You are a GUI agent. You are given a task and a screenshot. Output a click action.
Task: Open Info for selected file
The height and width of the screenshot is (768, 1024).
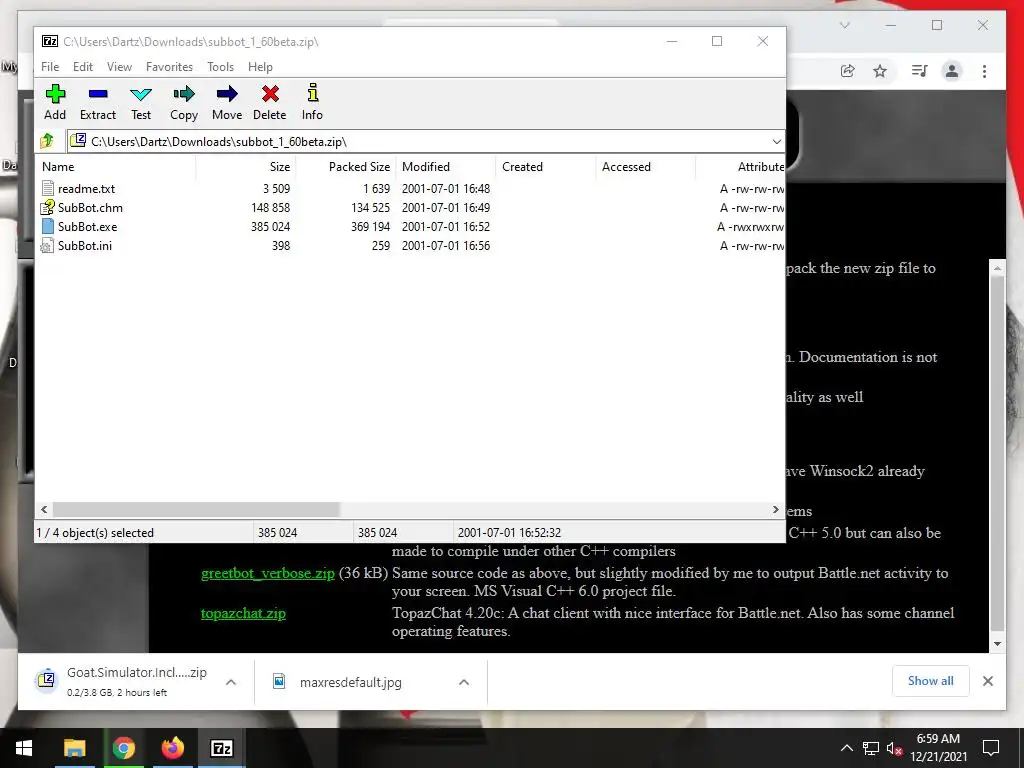(x=312, y=103)
